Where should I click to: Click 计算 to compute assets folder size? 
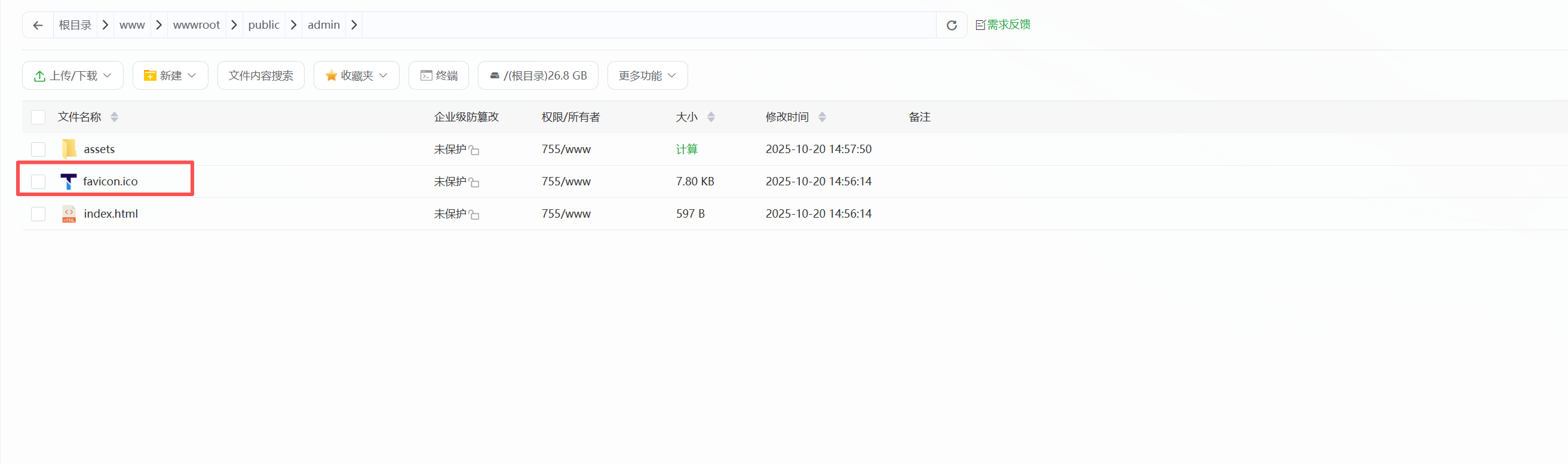click(686, 149)
